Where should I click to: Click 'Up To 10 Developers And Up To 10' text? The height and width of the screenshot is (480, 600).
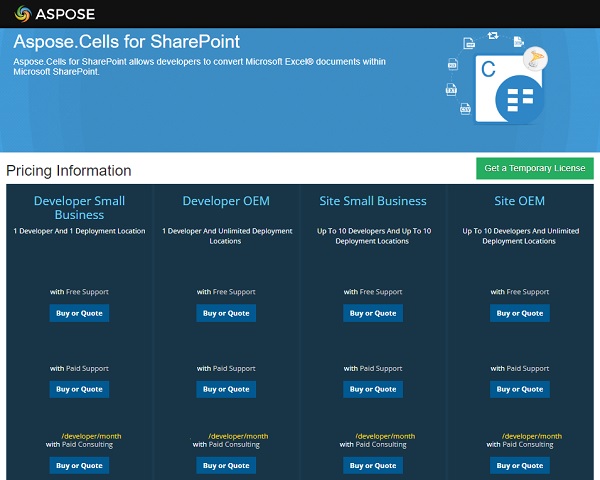[x=374, y=231]
